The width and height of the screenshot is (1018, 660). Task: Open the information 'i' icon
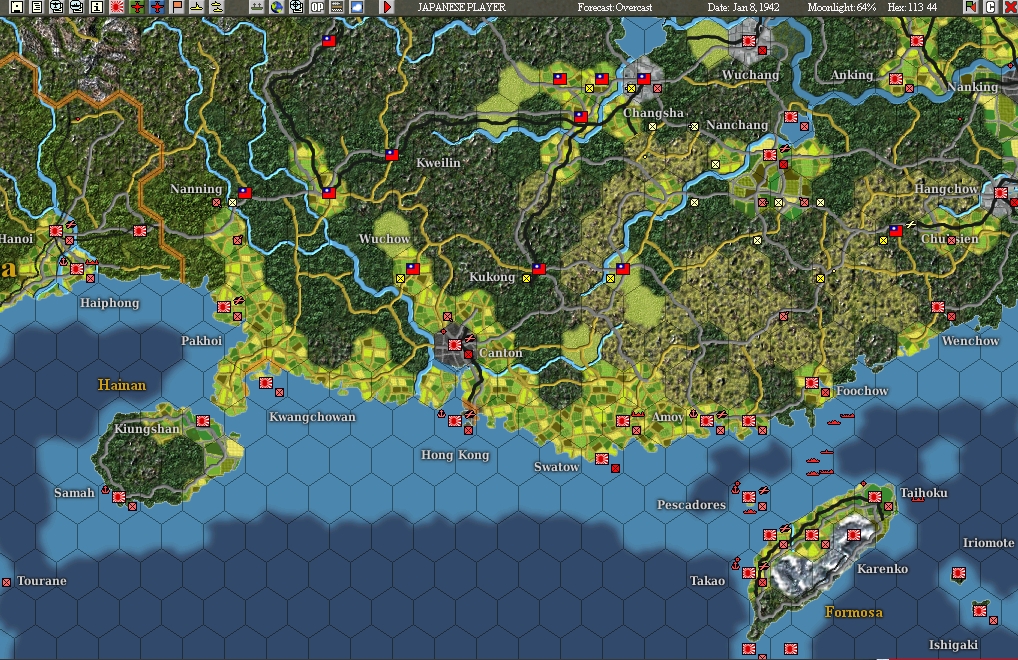tap(97, 7)
